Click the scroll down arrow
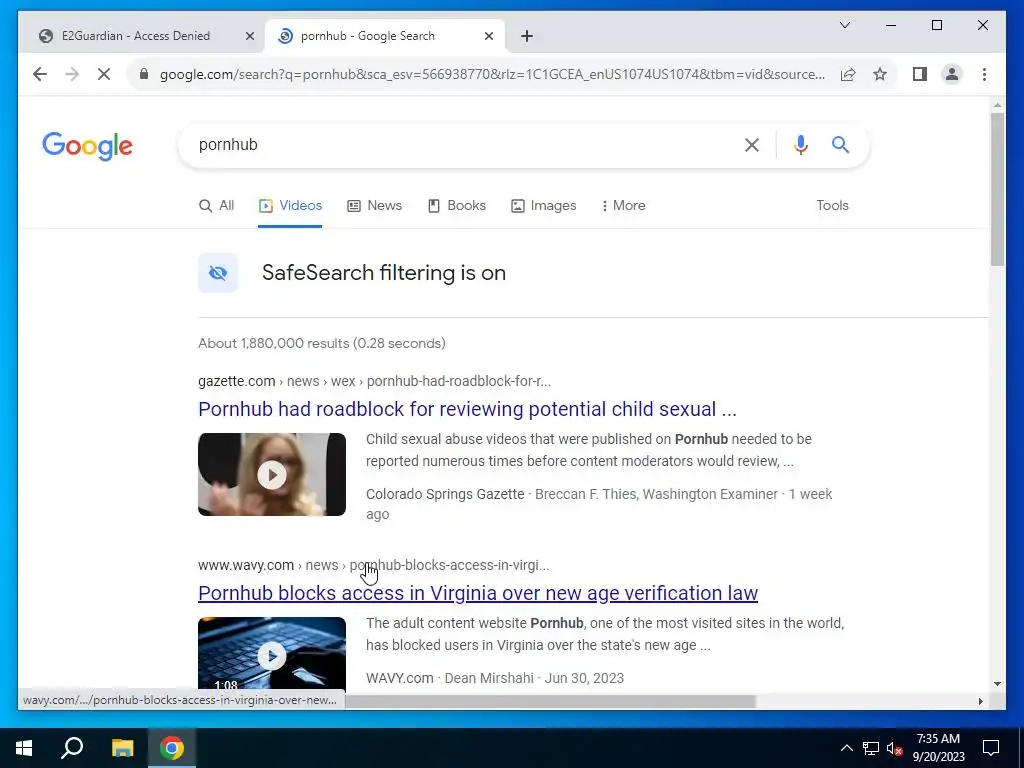The image size is (1024, 768). [x=997, y=684]
